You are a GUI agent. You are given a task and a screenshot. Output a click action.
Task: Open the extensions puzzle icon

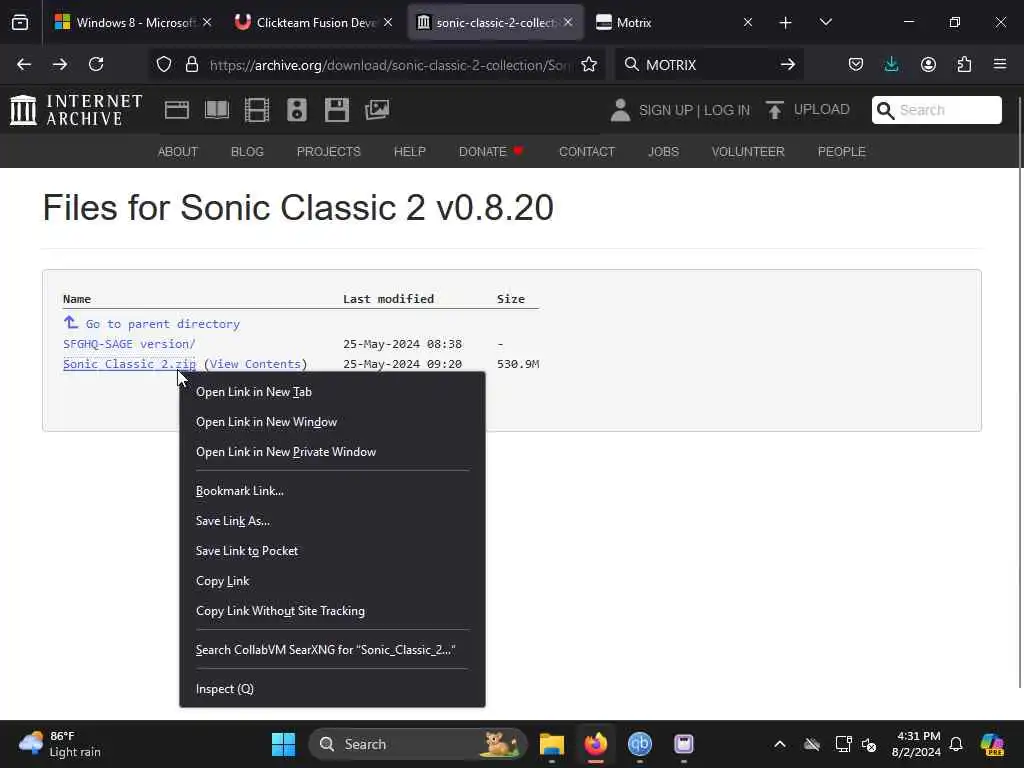point(964,64)
